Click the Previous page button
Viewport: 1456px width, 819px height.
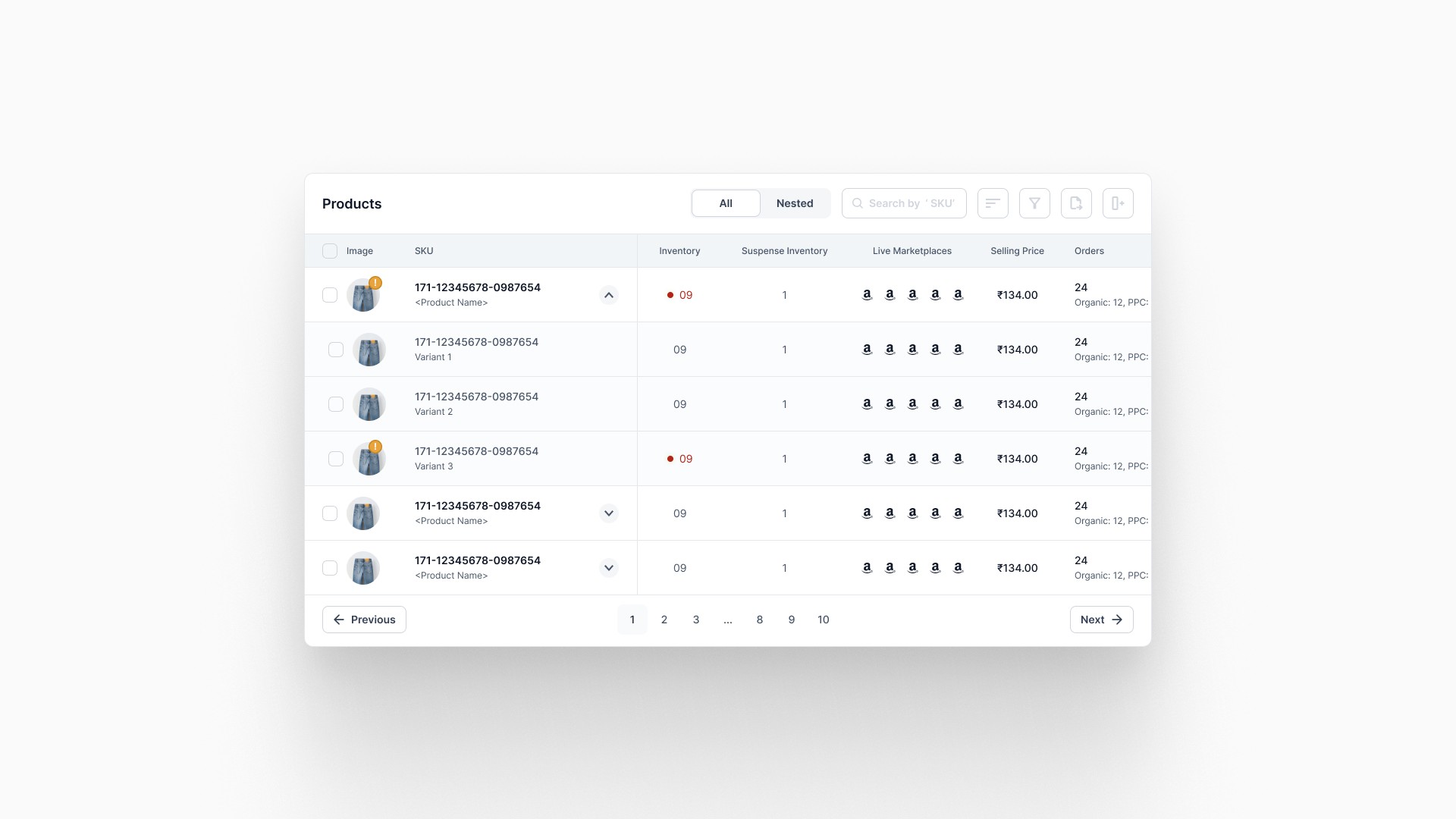364,620
